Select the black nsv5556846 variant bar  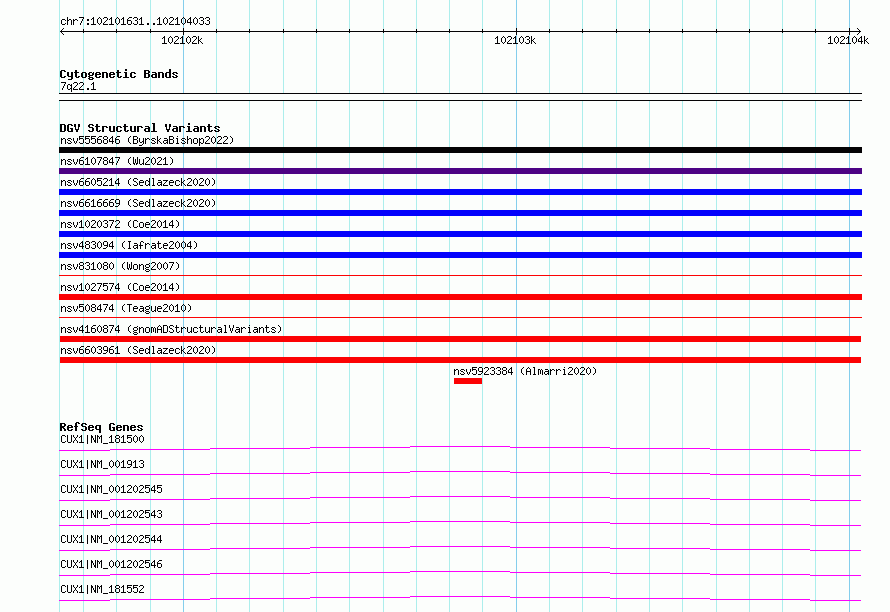coord(460,150)
